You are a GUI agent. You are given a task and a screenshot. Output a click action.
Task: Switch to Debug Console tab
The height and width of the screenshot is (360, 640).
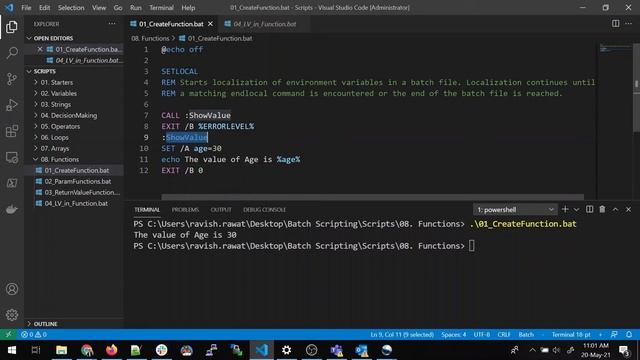264,209
